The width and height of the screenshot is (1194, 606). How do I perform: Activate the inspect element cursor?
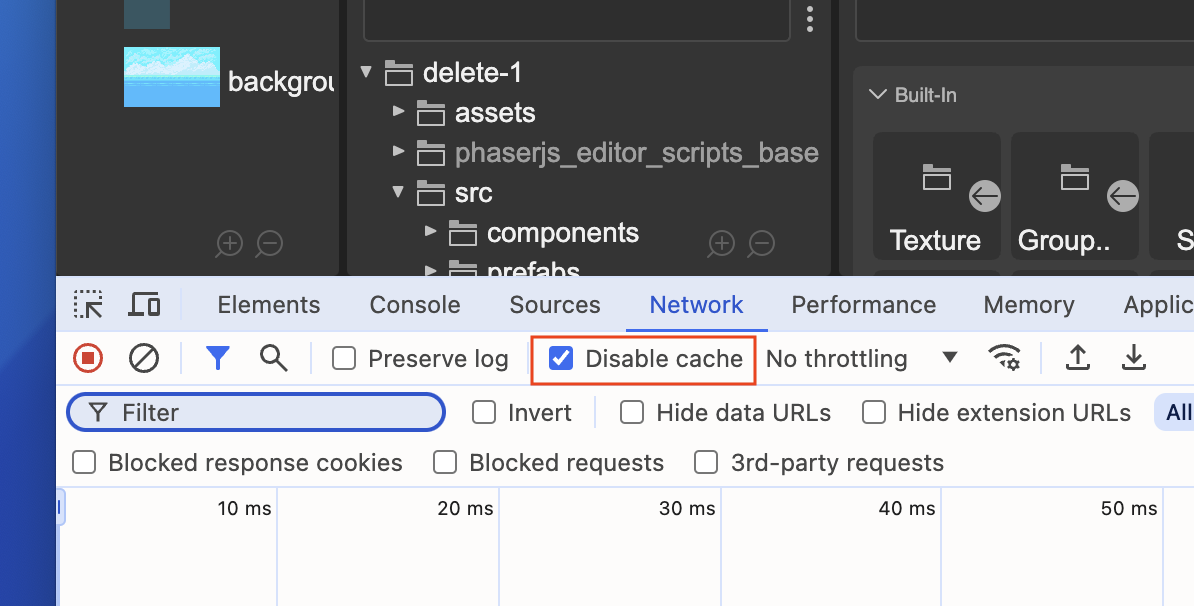87,304
